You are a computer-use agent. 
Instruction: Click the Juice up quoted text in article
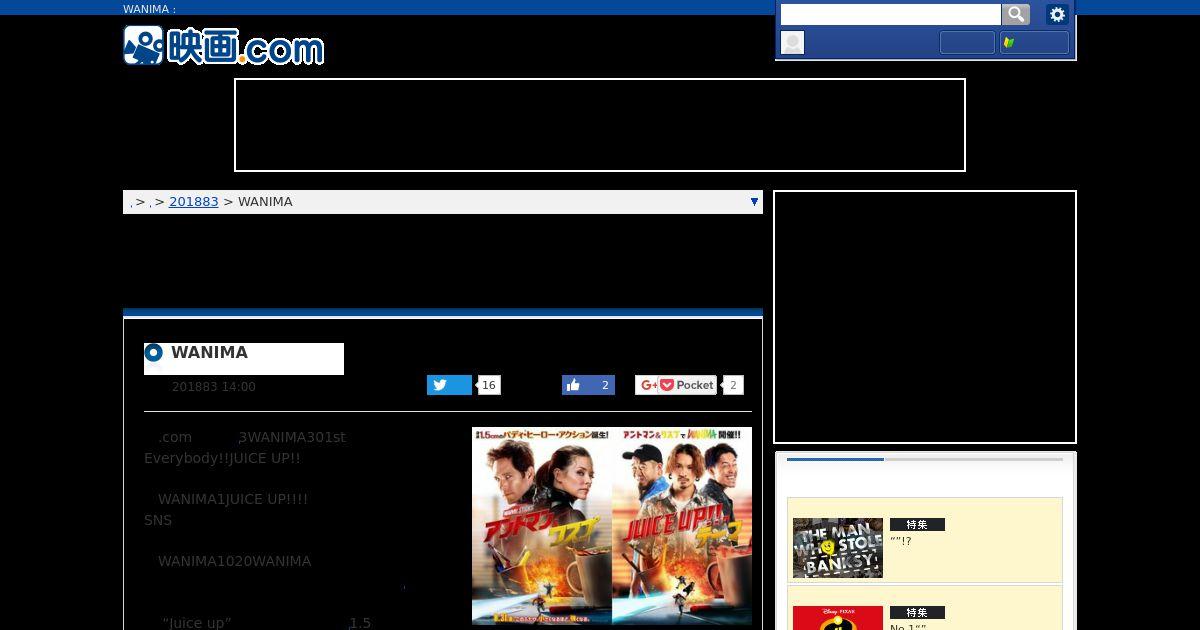[x=197, y=623]
